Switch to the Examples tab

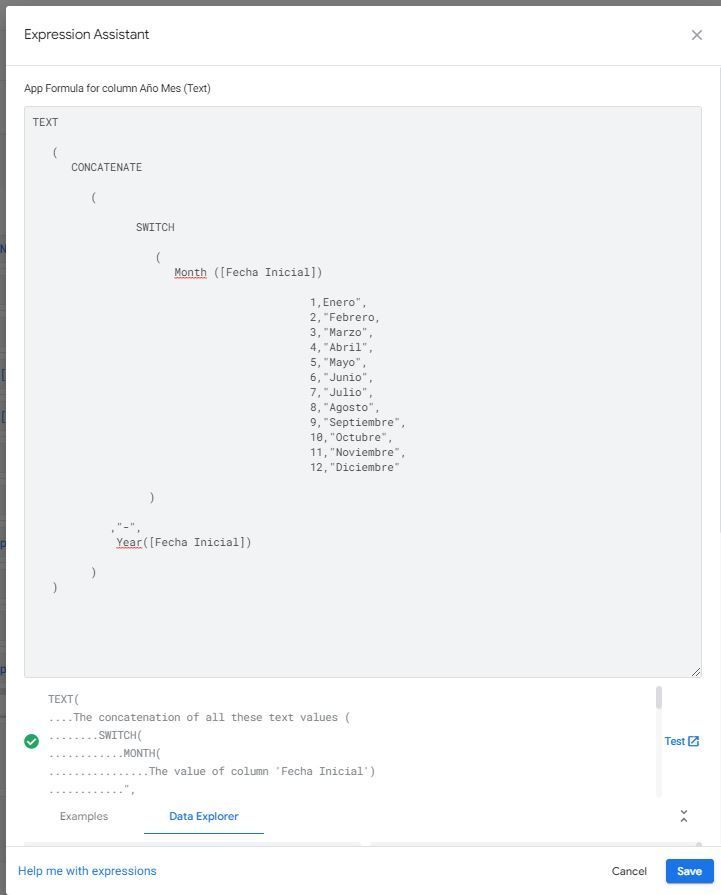tap(84, 816)
